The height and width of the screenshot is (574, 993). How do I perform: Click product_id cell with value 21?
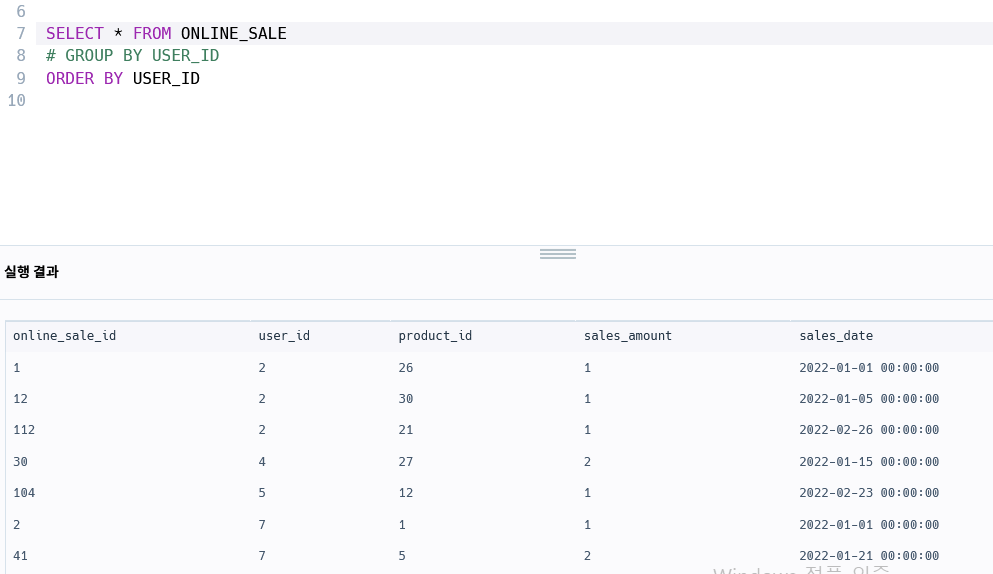[406, 430]
